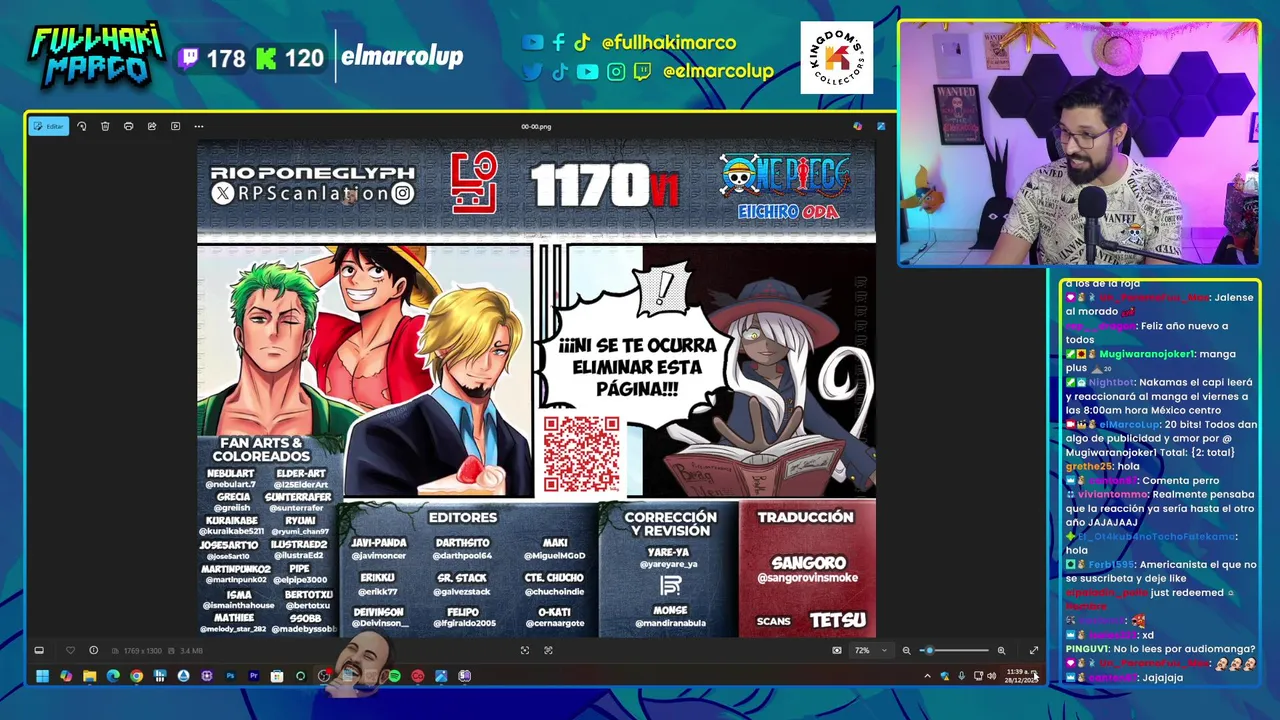
Task: Open the taskbar clock showing 11:39
Action: 1020,676
